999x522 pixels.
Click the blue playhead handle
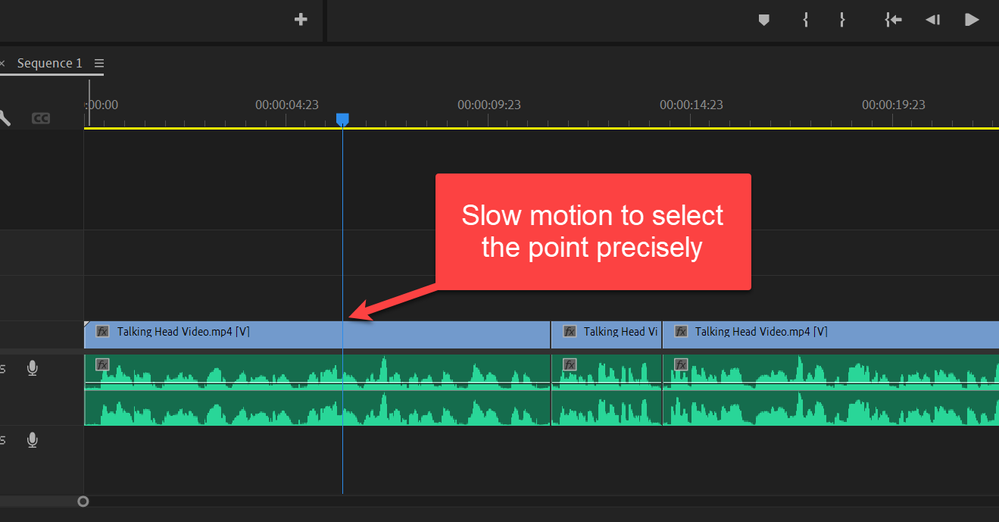pyautogui.click(x=342, y=119)
